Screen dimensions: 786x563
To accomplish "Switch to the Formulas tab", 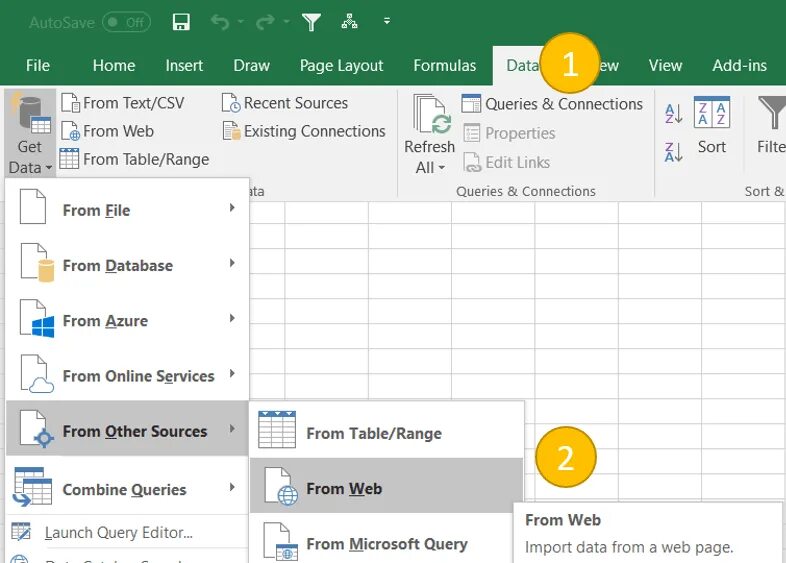I will pos(444,66).
